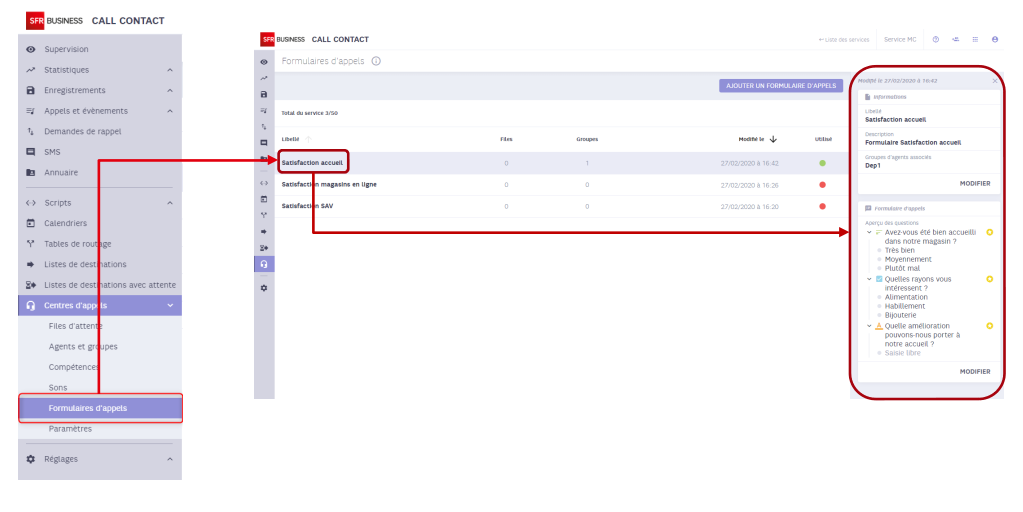Sort by the Modifié le column arrow
The image size is (1023, 512).
pyautogui.click(x=774, y=139)
